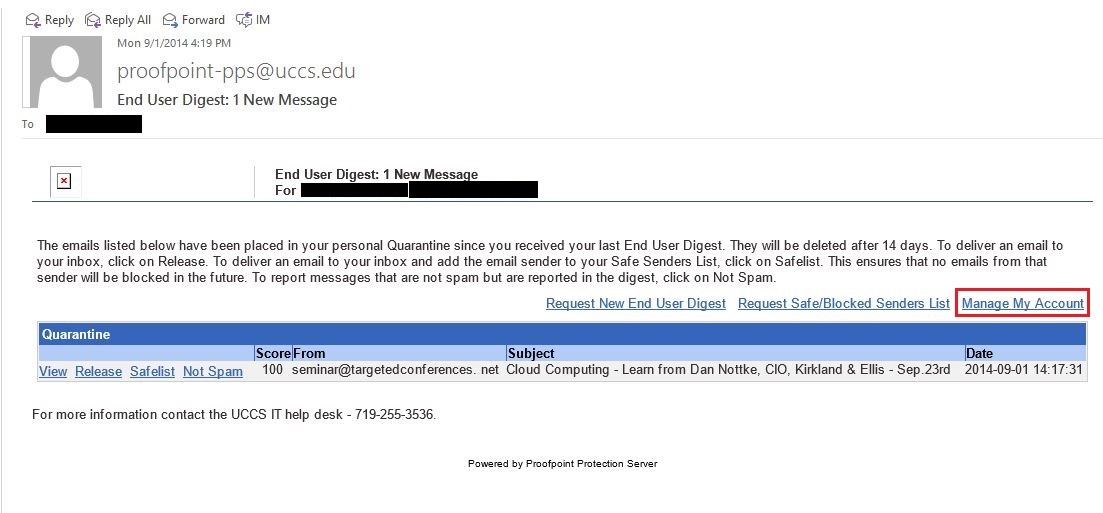Viewport: 1103px width, 513px height.
Task: Open the Request New End User Digest link
Action: pyautogui.click(x=636, y=303)
